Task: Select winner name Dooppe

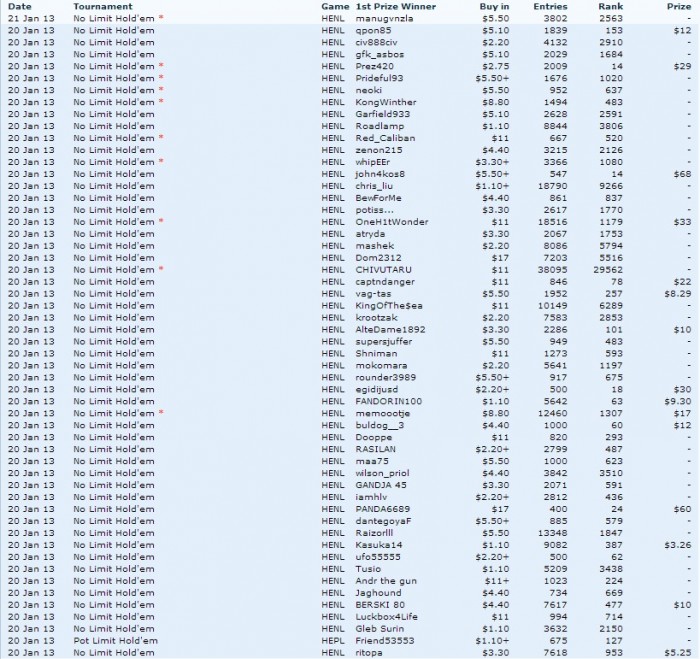Action: (374, 438)
